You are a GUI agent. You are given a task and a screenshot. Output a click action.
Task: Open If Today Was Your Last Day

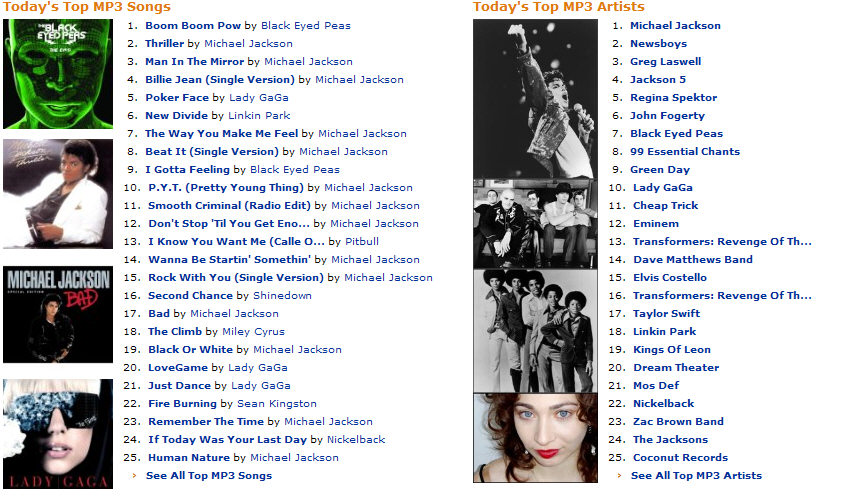(x=228, y=440)
